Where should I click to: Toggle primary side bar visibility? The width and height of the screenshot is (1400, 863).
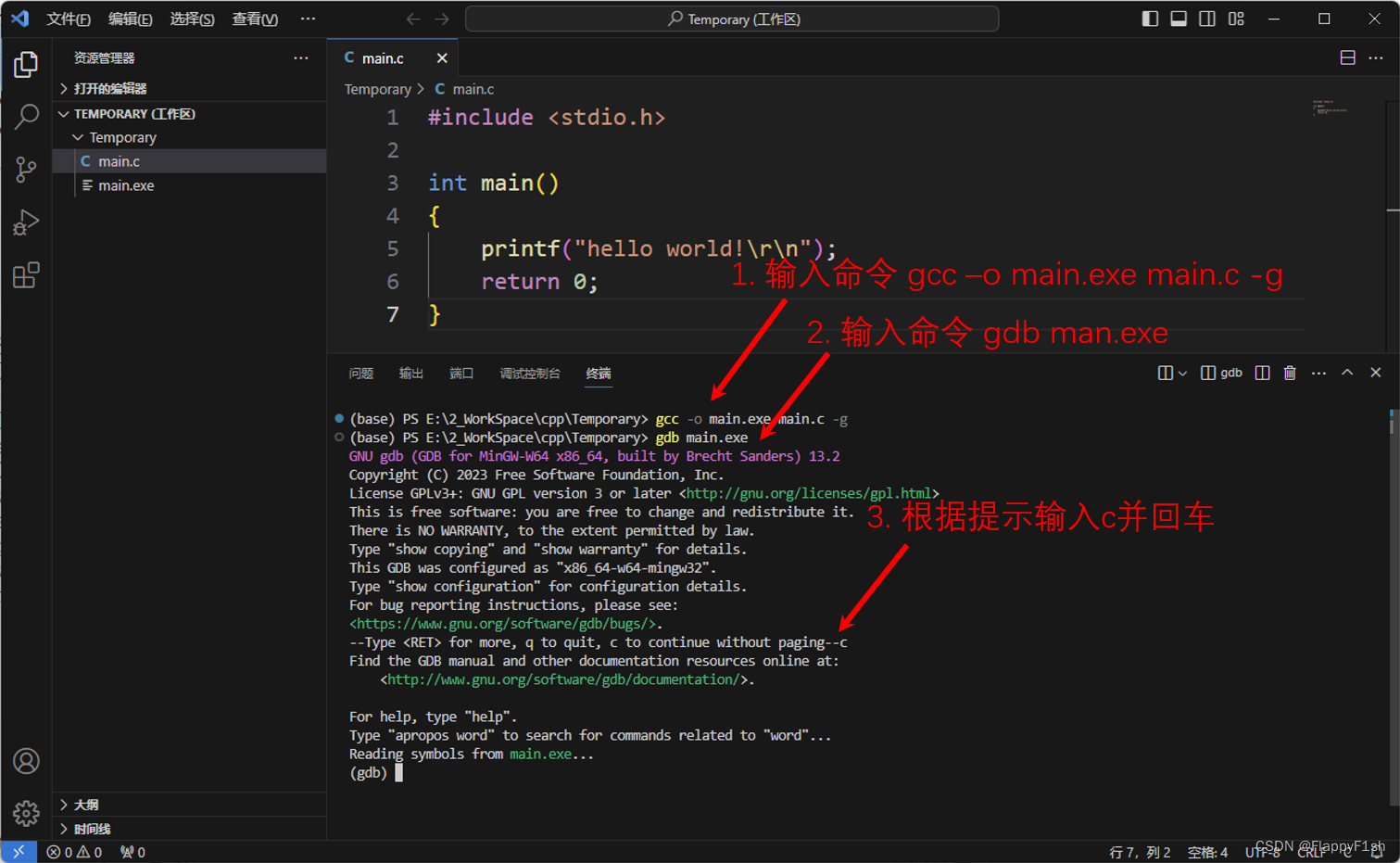coord(1150,19)
